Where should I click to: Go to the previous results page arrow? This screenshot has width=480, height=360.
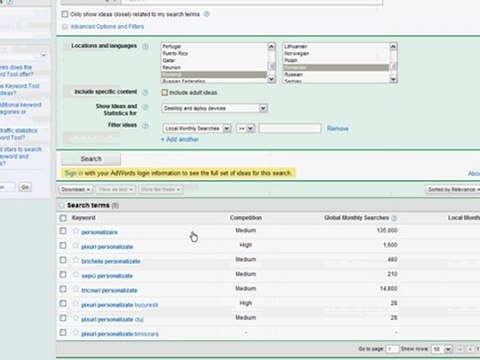pos(469,349)
